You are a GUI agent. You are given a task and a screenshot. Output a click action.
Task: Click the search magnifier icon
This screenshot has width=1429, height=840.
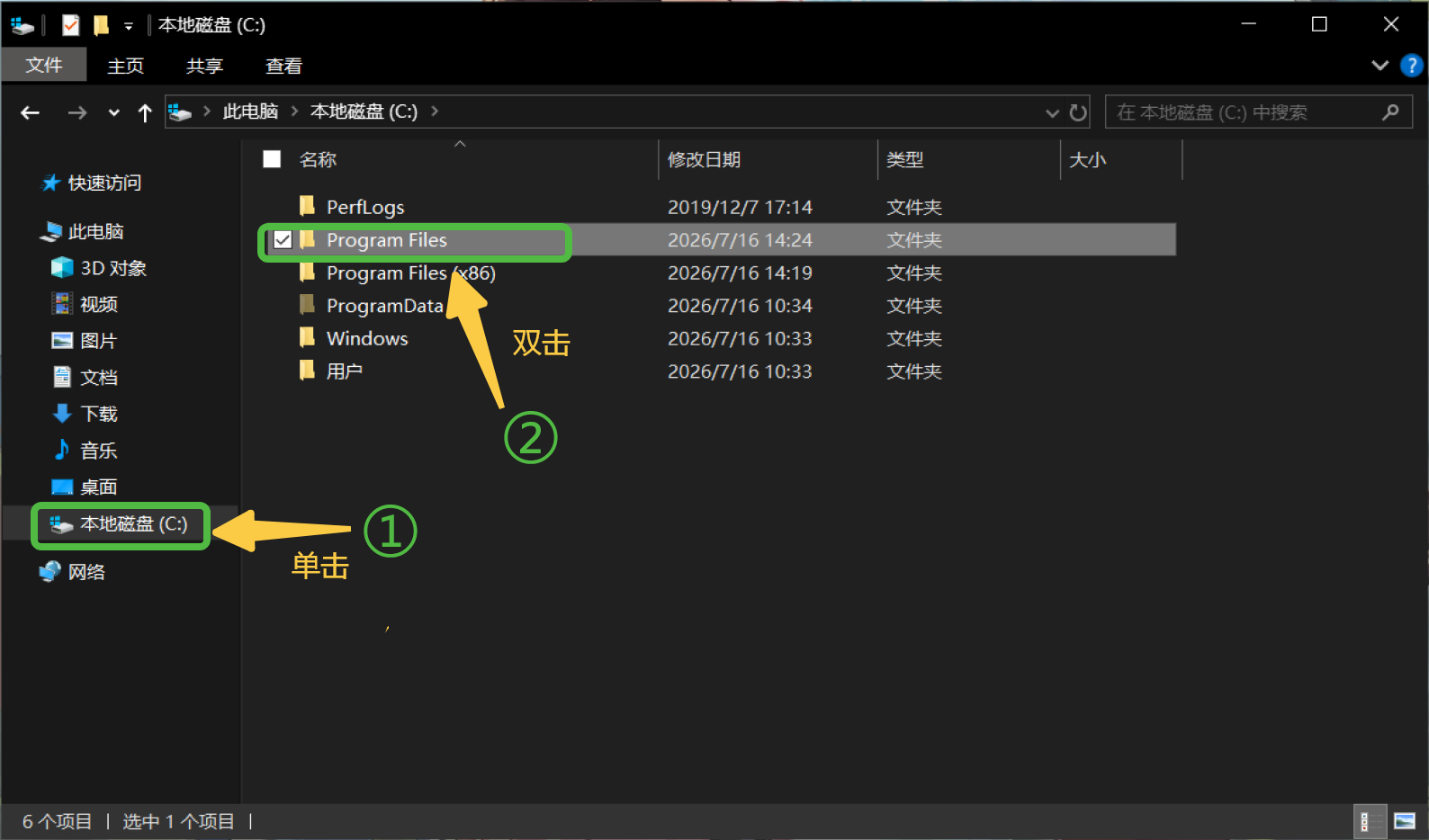1391,112
